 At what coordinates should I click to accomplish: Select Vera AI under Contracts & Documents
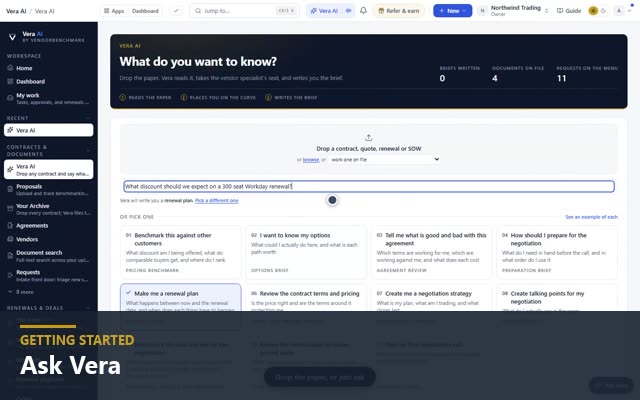point(49,169)
